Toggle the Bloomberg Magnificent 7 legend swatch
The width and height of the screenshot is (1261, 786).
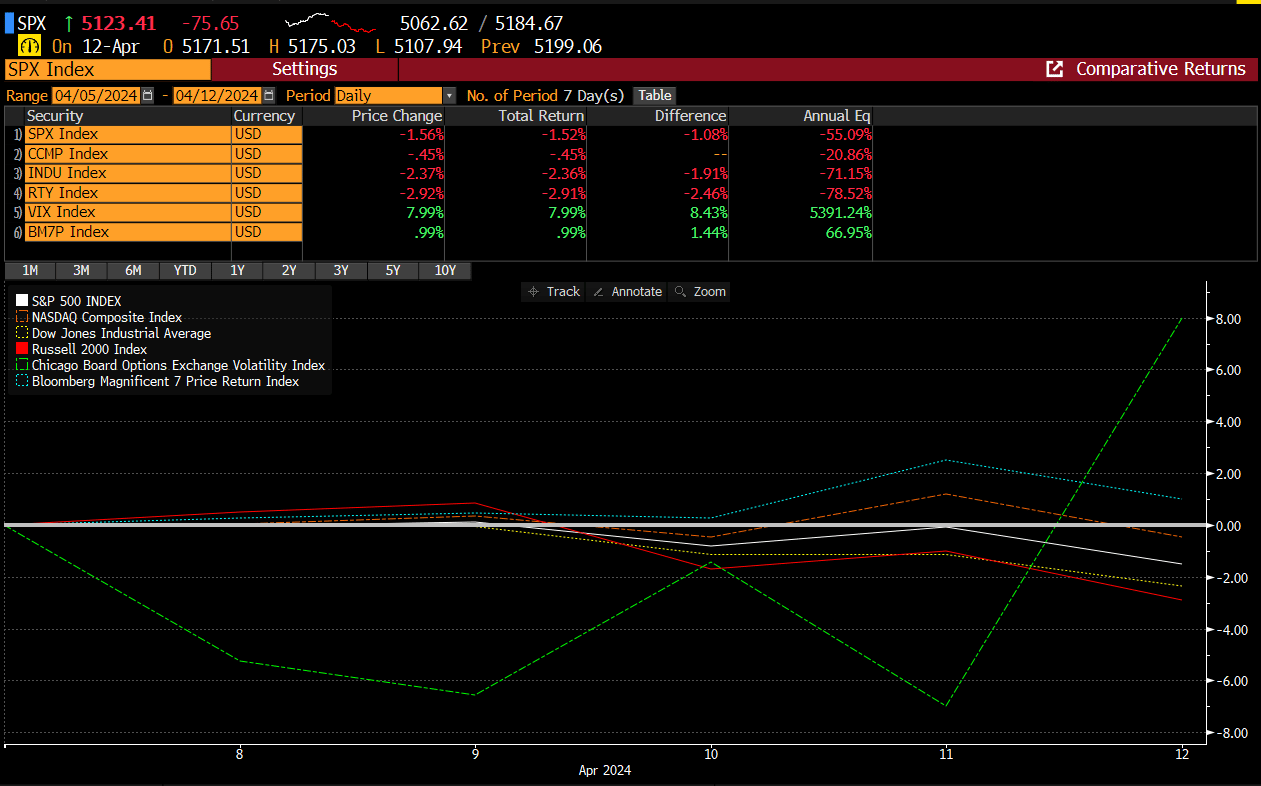click(x=22, y=381)
